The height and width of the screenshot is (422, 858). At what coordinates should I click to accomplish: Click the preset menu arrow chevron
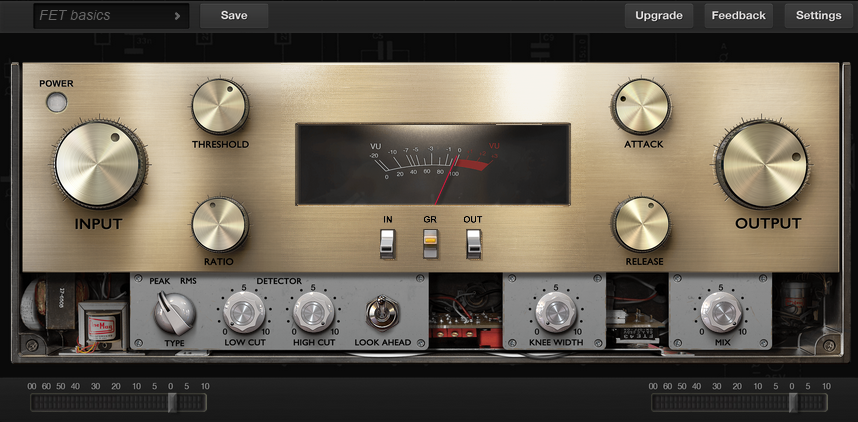coord(177,16)
